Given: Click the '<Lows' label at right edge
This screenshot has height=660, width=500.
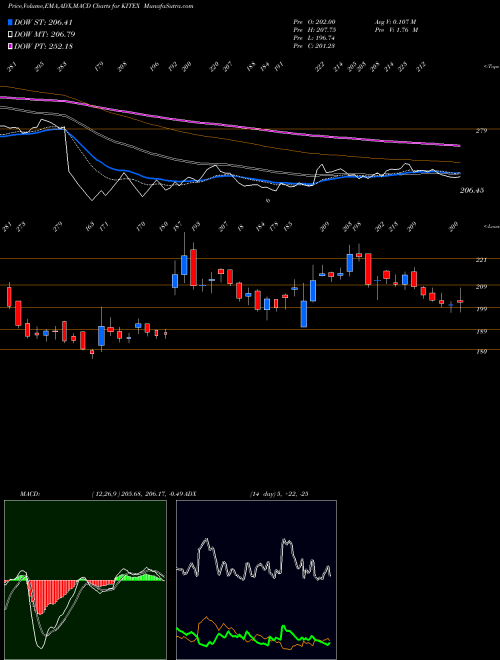Looking at the screenshot, I should click(x=492, y=226).
